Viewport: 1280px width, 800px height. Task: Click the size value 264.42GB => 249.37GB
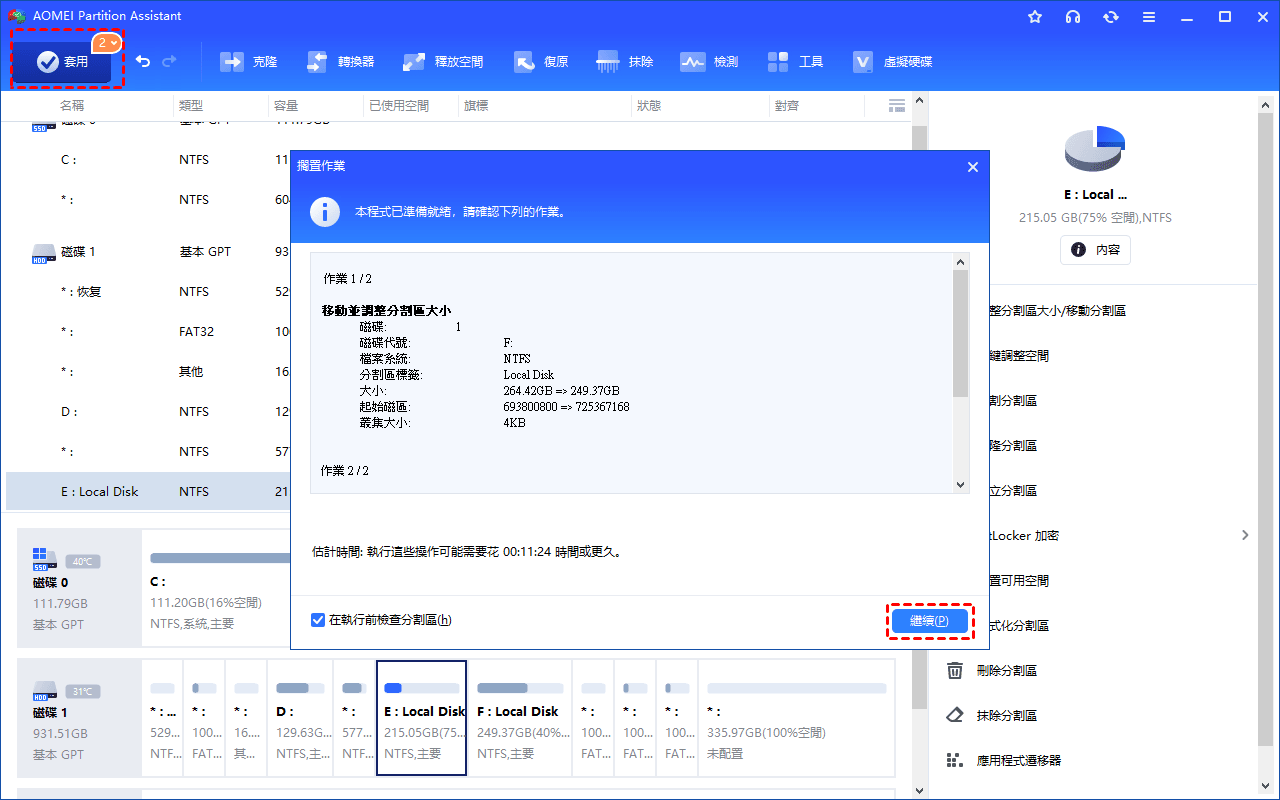[x=561, y=391]
